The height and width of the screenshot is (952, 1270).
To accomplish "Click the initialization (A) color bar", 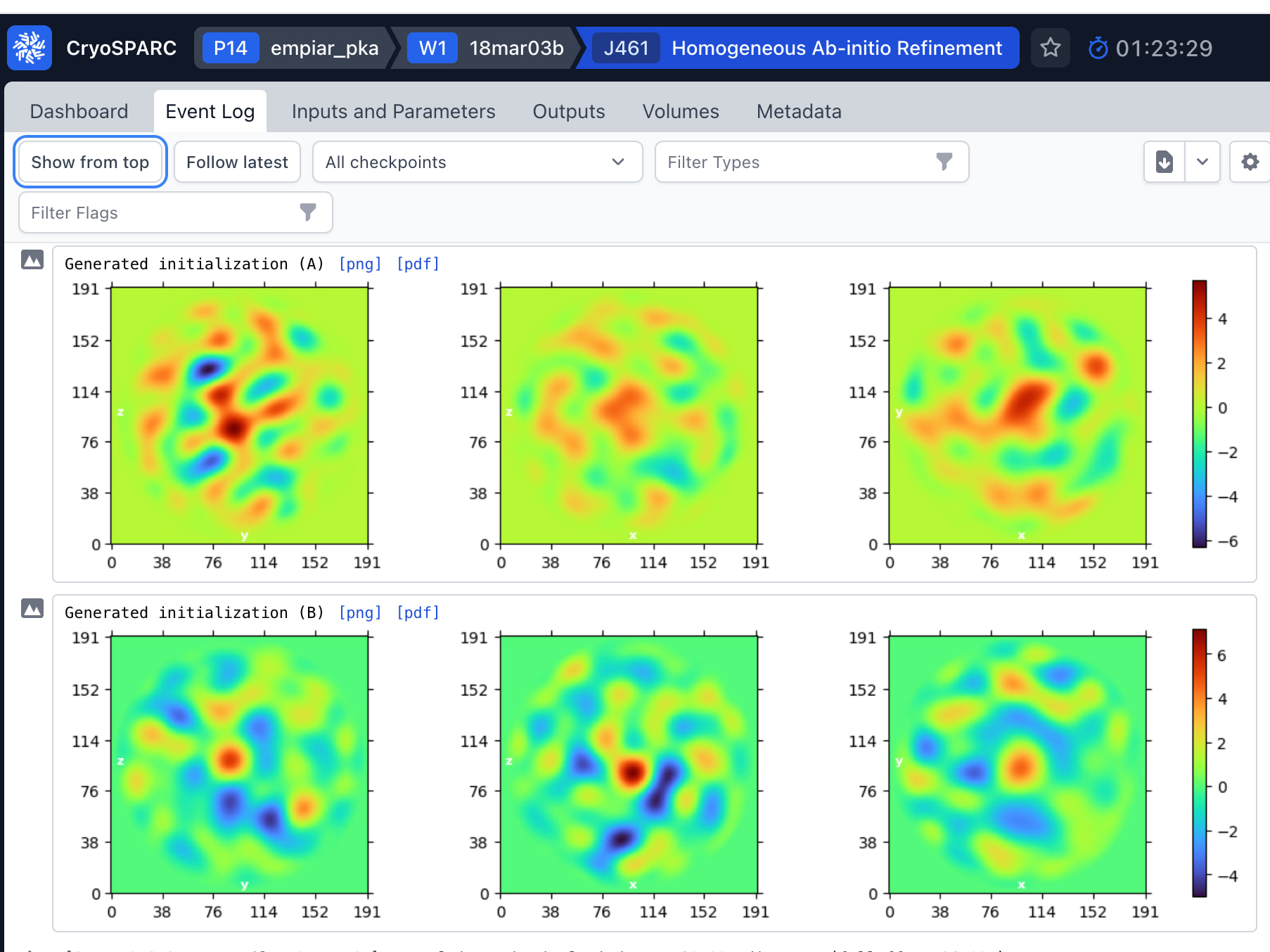I will [1199, 413].
